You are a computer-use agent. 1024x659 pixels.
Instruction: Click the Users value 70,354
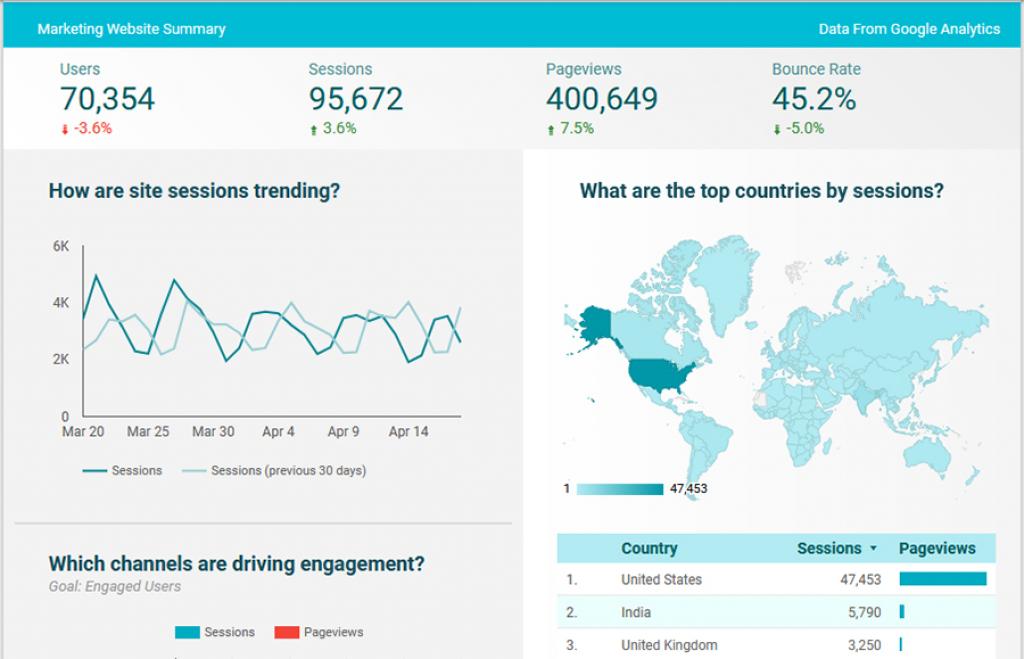107,99
